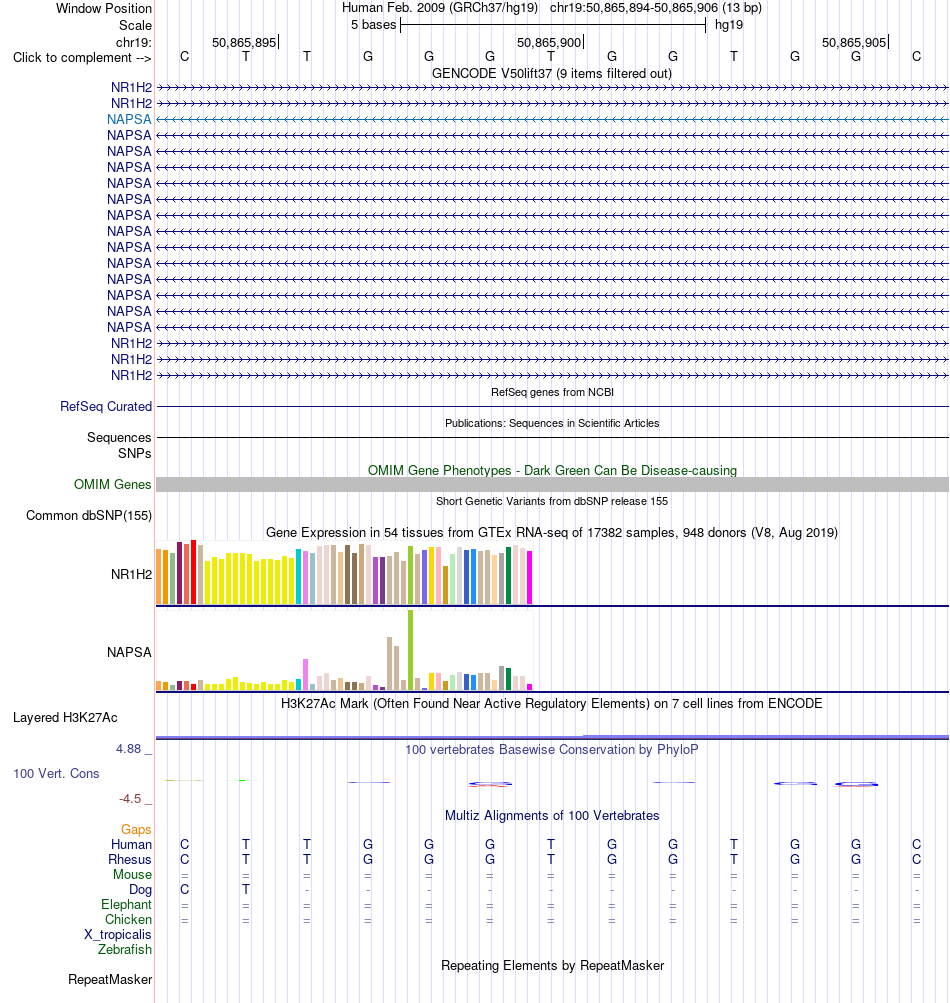Open 'Publications: Sequences in Scientific Articles' title
This screenshot has width=950, height=1003.
[552, 423]
